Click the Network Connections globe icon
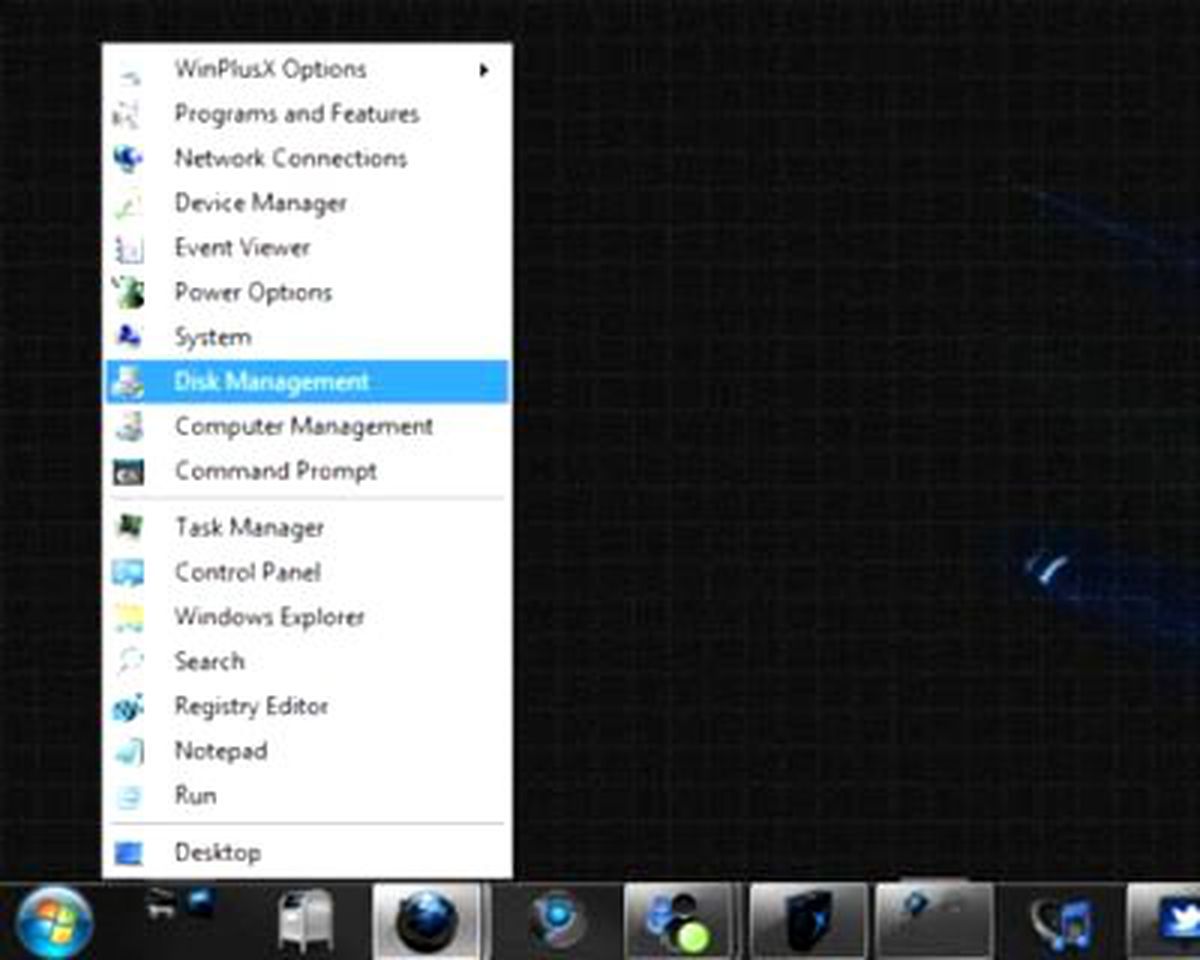 pyautogui.click(x=128, y=159)
